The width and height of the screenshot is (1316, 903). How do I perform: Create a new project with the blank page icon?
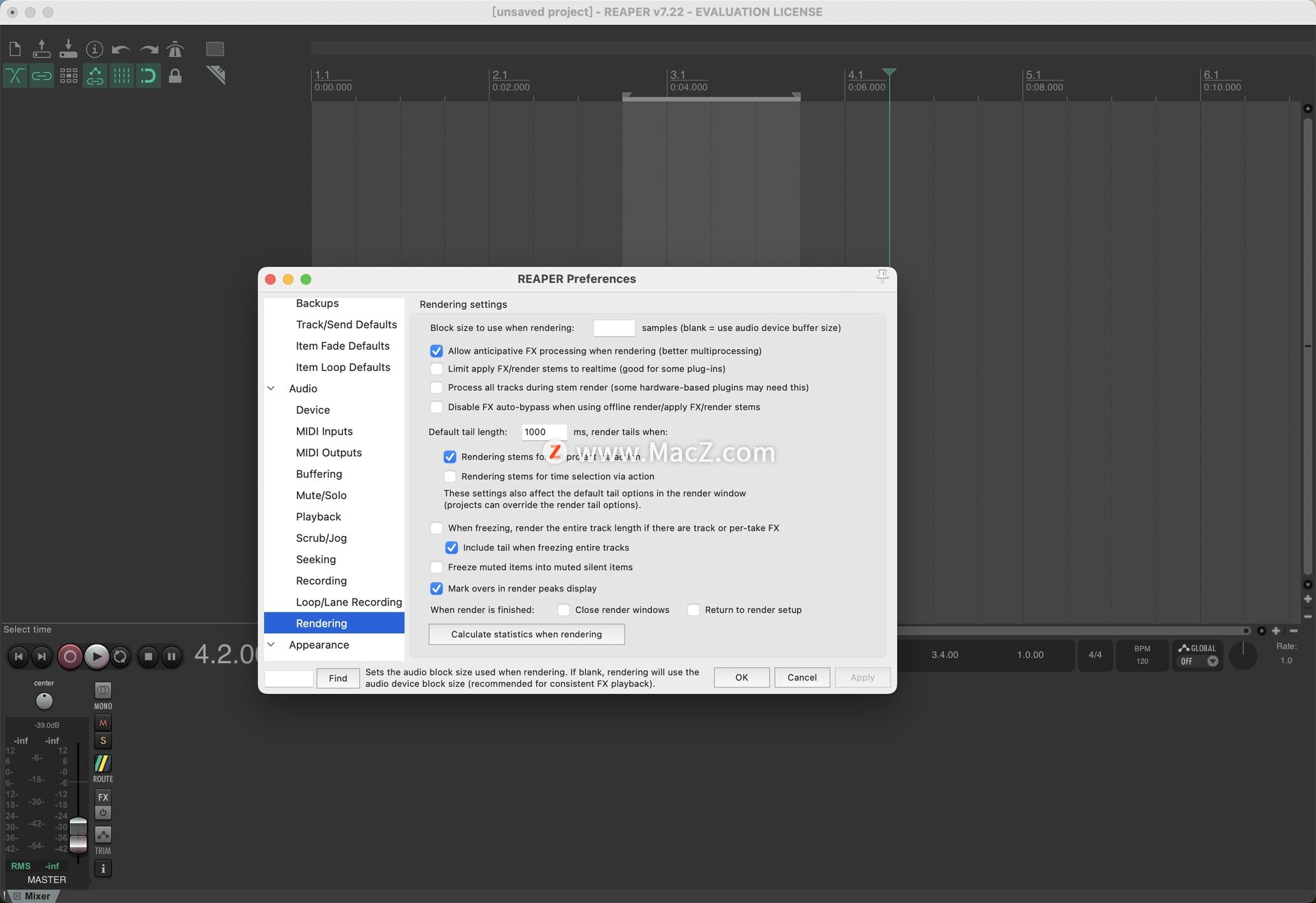(x=15, y=49)
